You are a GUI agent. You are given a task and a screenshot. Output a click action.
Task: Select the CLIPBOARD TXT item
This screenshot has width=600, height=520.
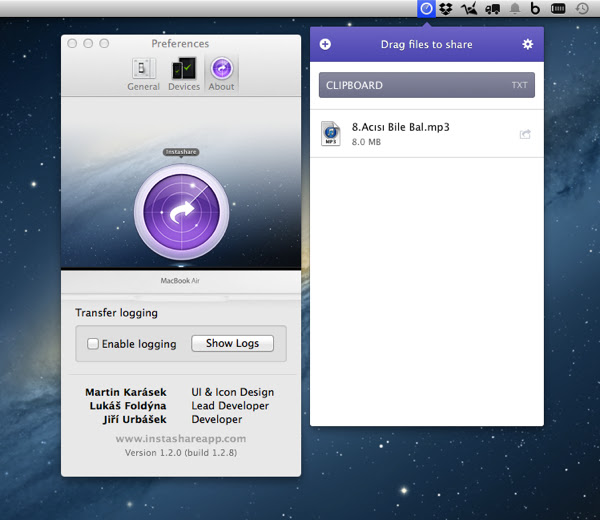(x=427, y=85)
